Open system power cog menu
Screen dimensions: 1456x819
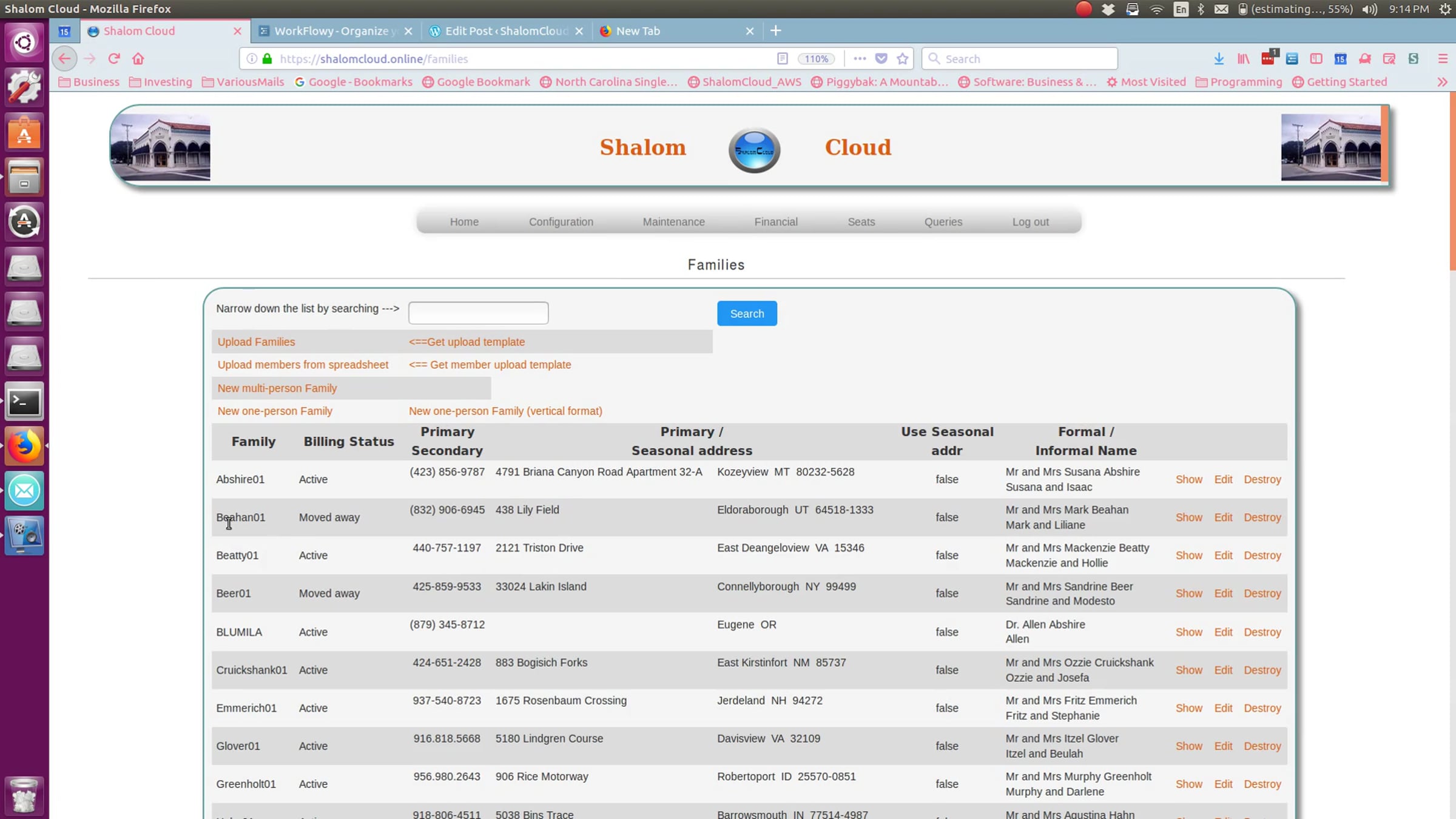tap(1445, 9)
